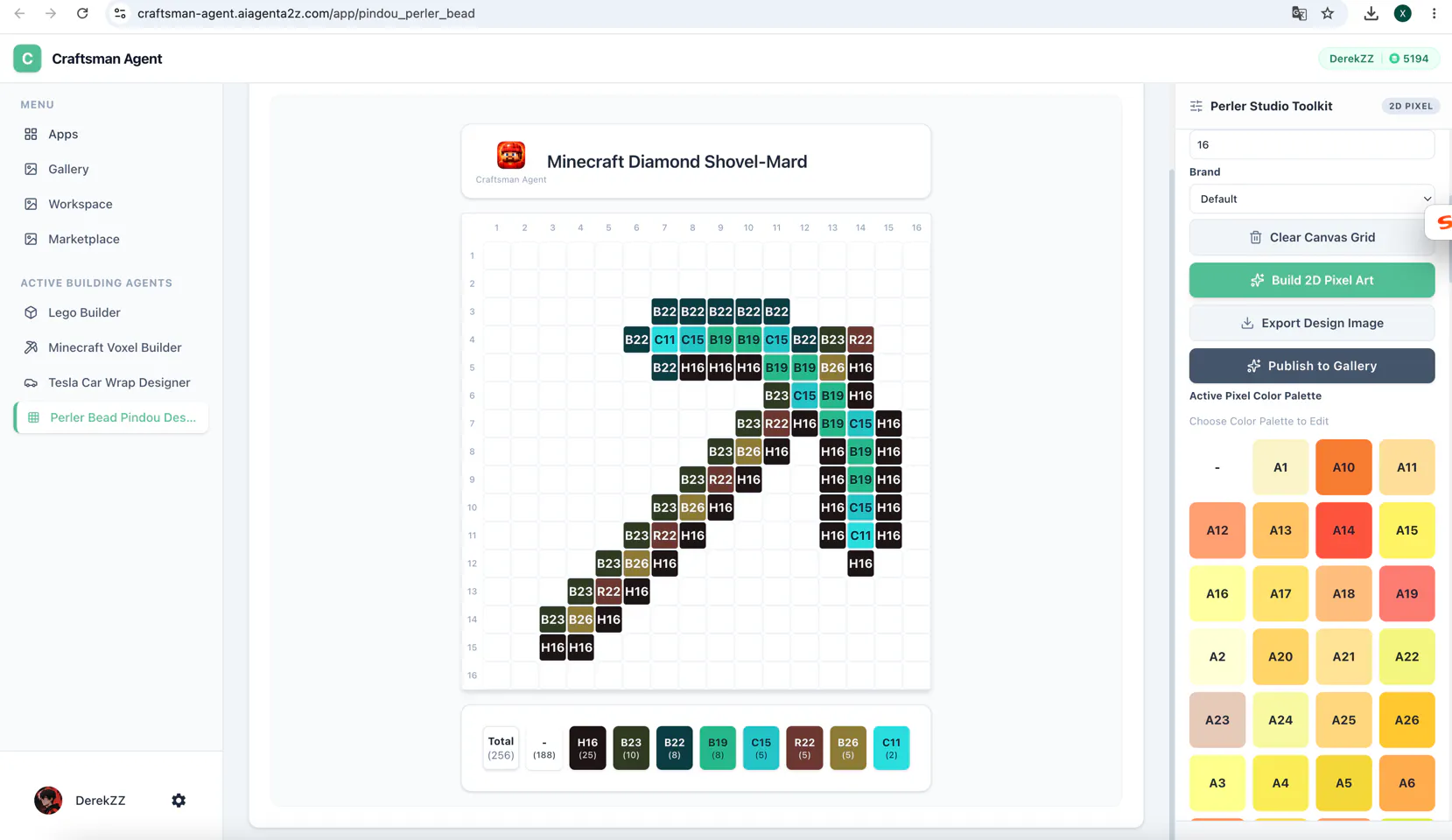Click the 2D PIXEL badge

tap(1411, 106)
